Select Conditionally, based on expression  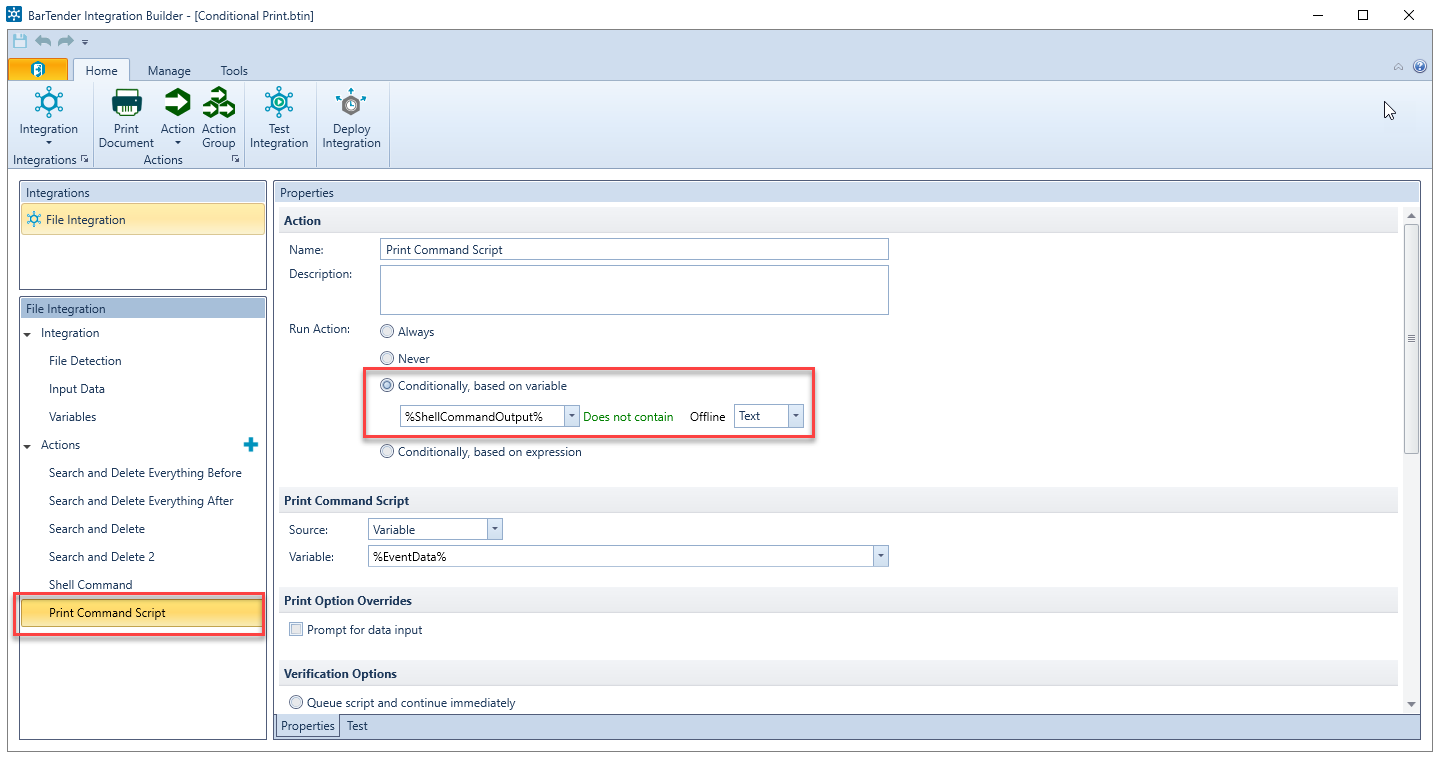point(387,451)
